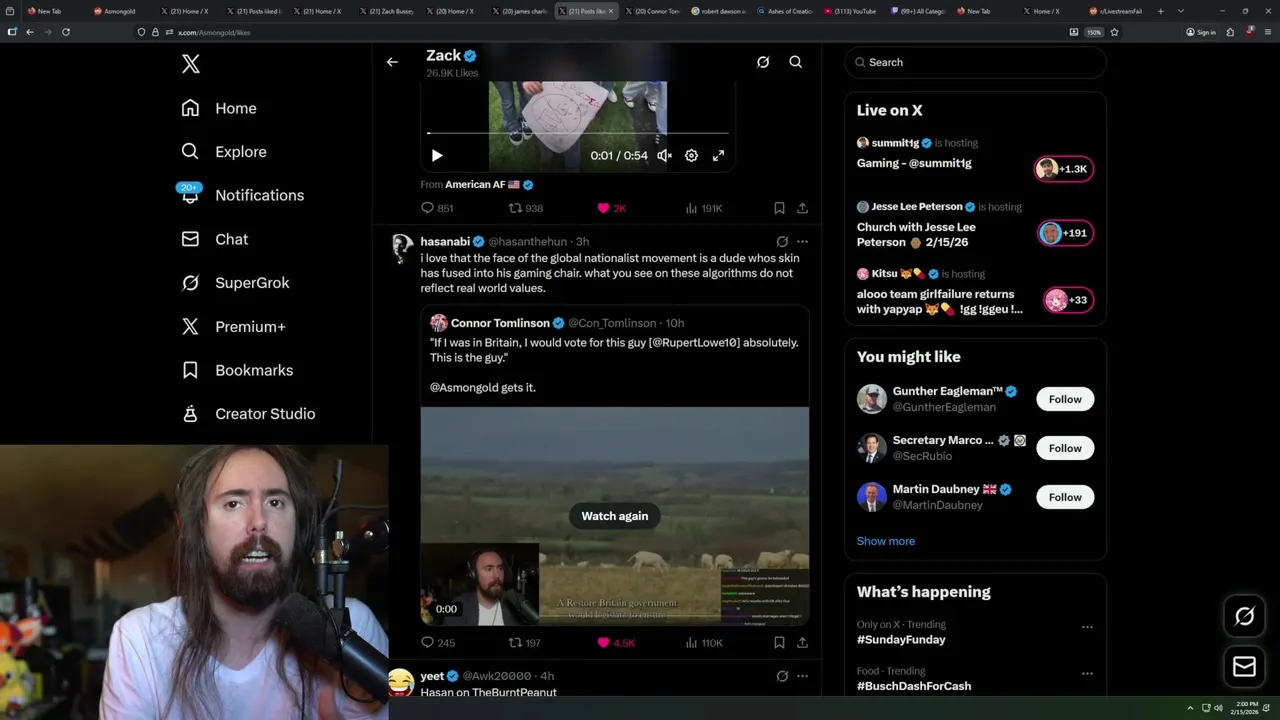Follow Gunther Eagleman

[x=1065, y=399]
